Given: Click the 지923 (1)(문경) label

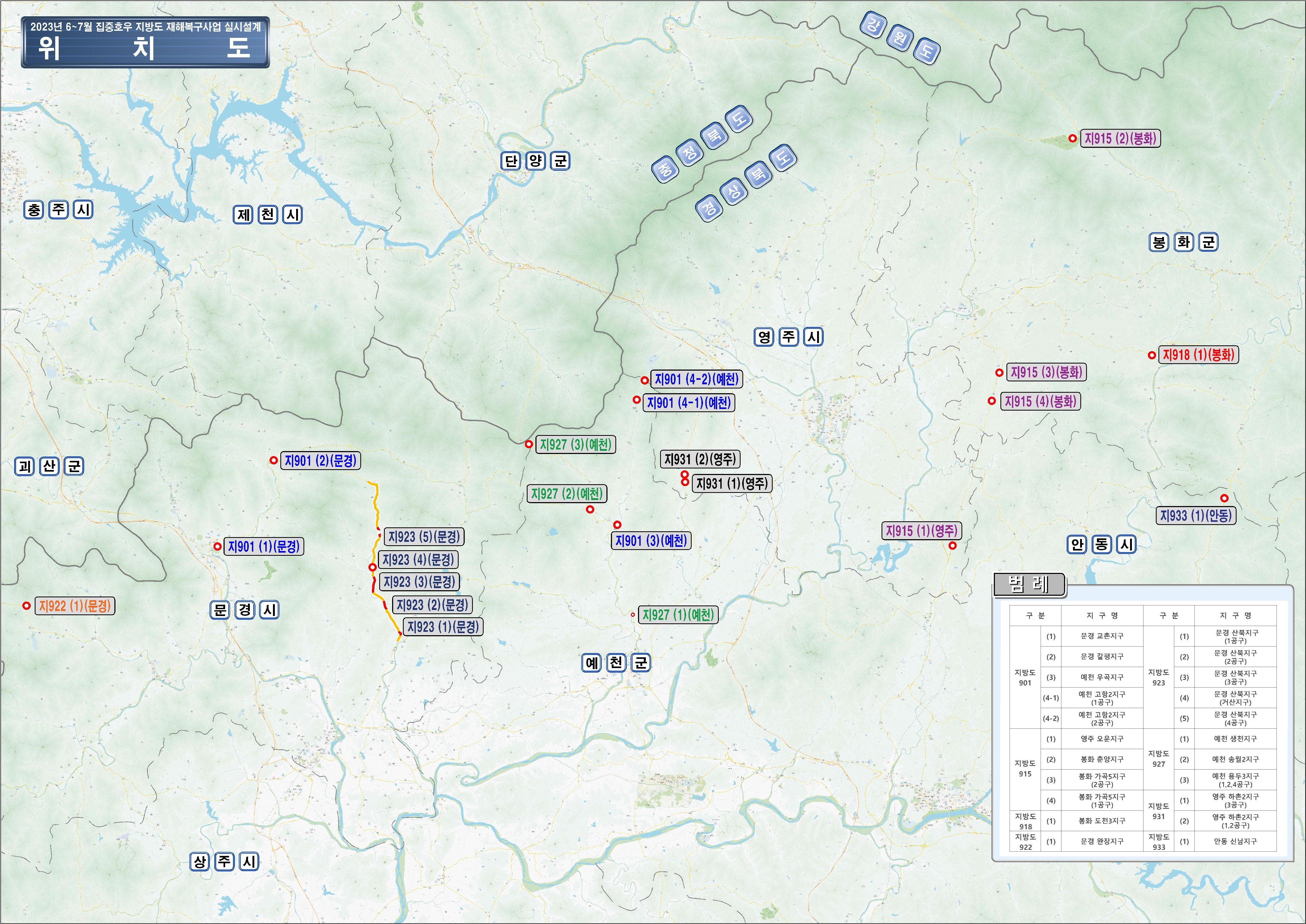Looking at the screenshot, I should click(443, 627).
